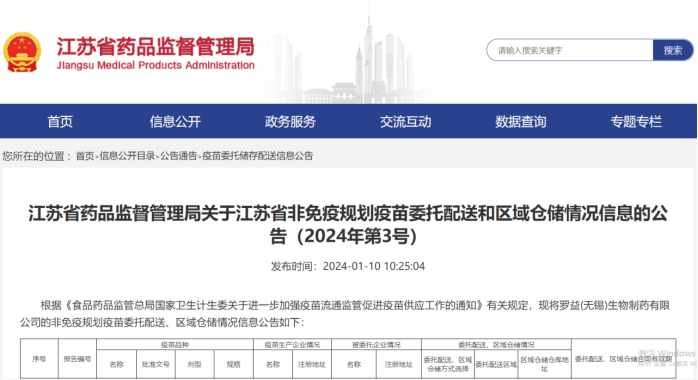
Task: Click the 批准文号 table header cell
Action: click(155, 364)
